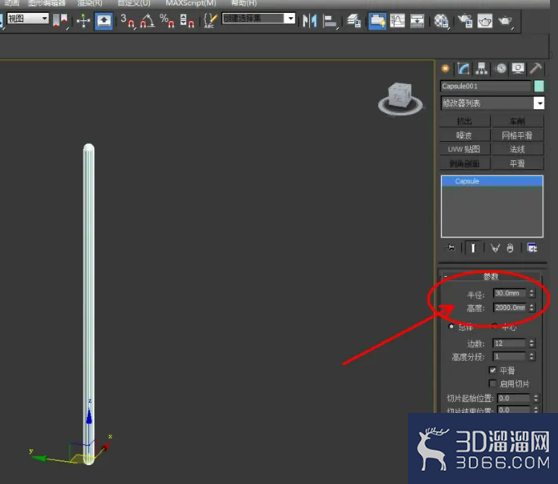Click Make Unique icon below stack
This screenshot has width=558, height=484.
(x=495, y=248)
